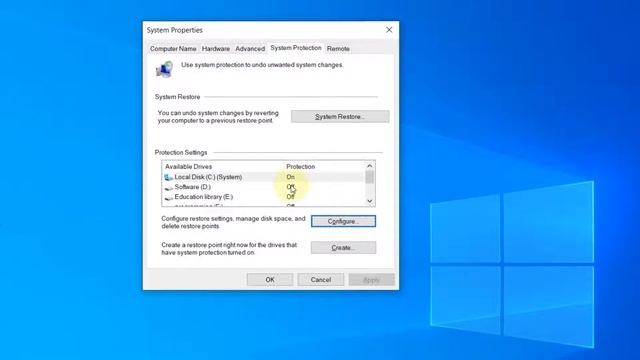Click the System Restore button

(340, 117)
